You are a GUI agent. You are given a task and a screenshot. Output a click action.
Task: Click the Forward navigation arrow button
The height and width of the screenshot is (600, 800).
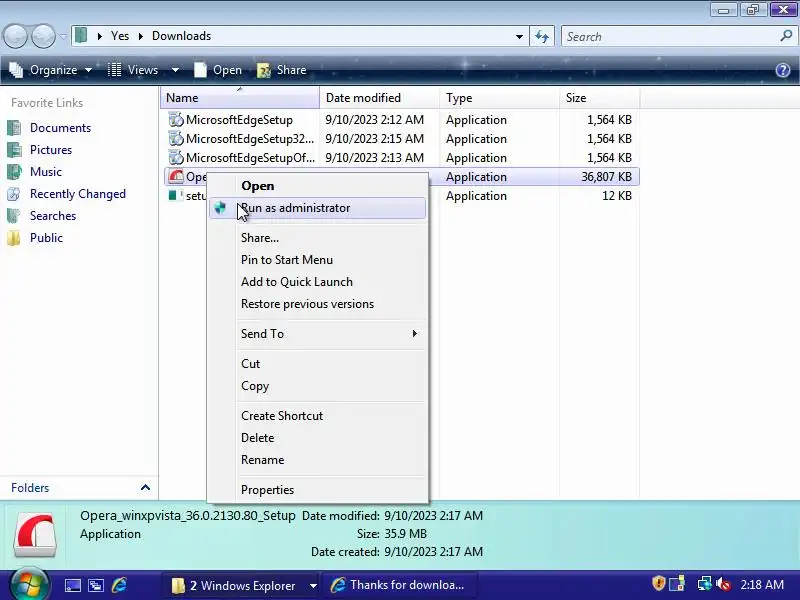[44, 36]
